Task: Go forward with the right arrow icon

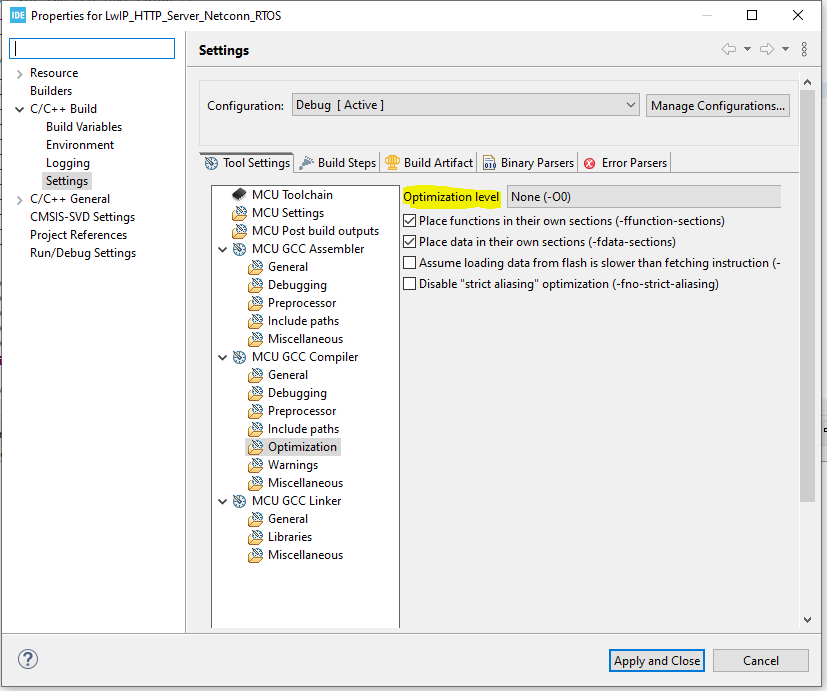Action: pos(767,49)
